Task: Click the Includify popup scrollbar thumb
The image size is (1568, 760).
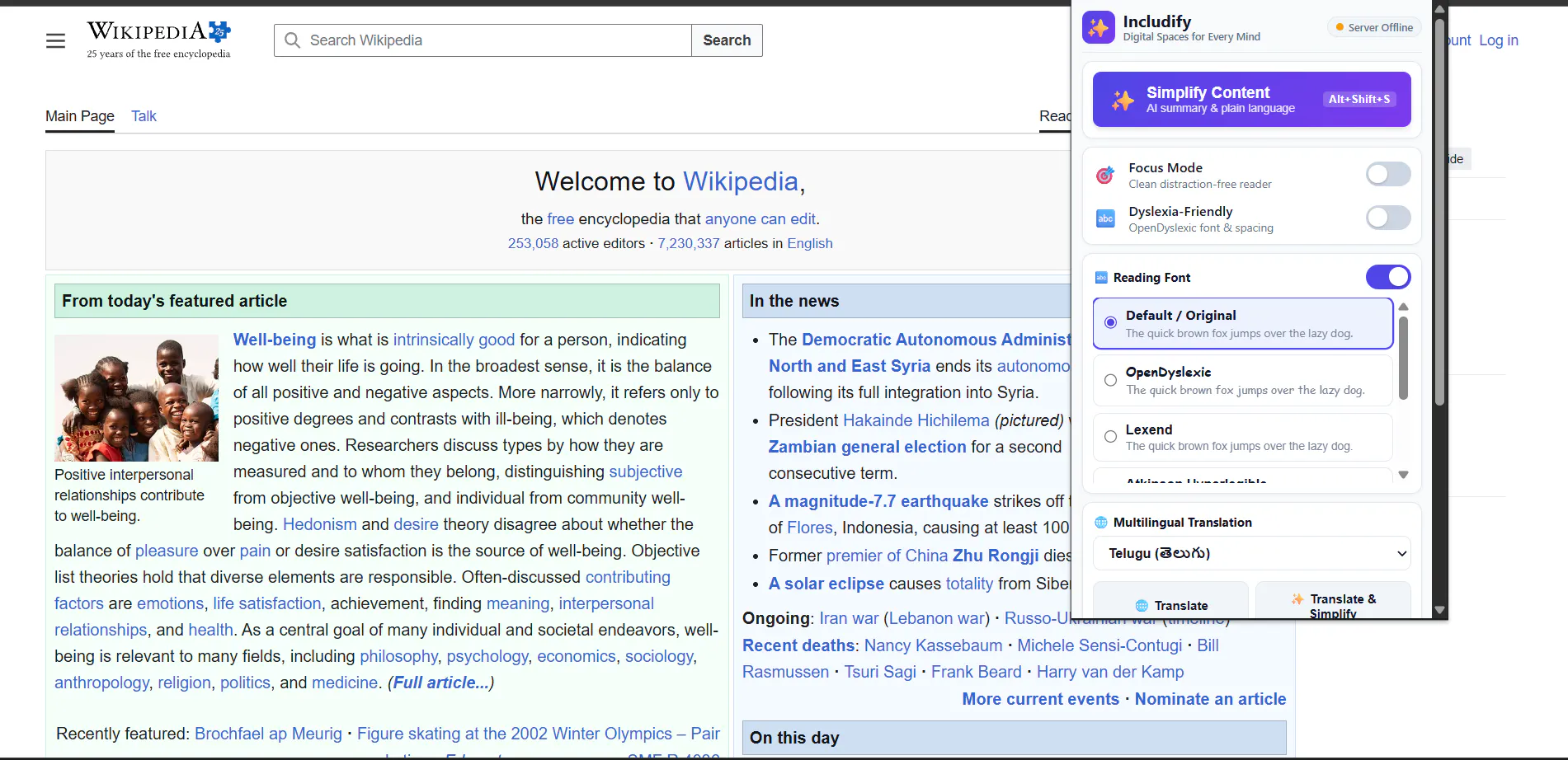Action: coord(1439,213)
